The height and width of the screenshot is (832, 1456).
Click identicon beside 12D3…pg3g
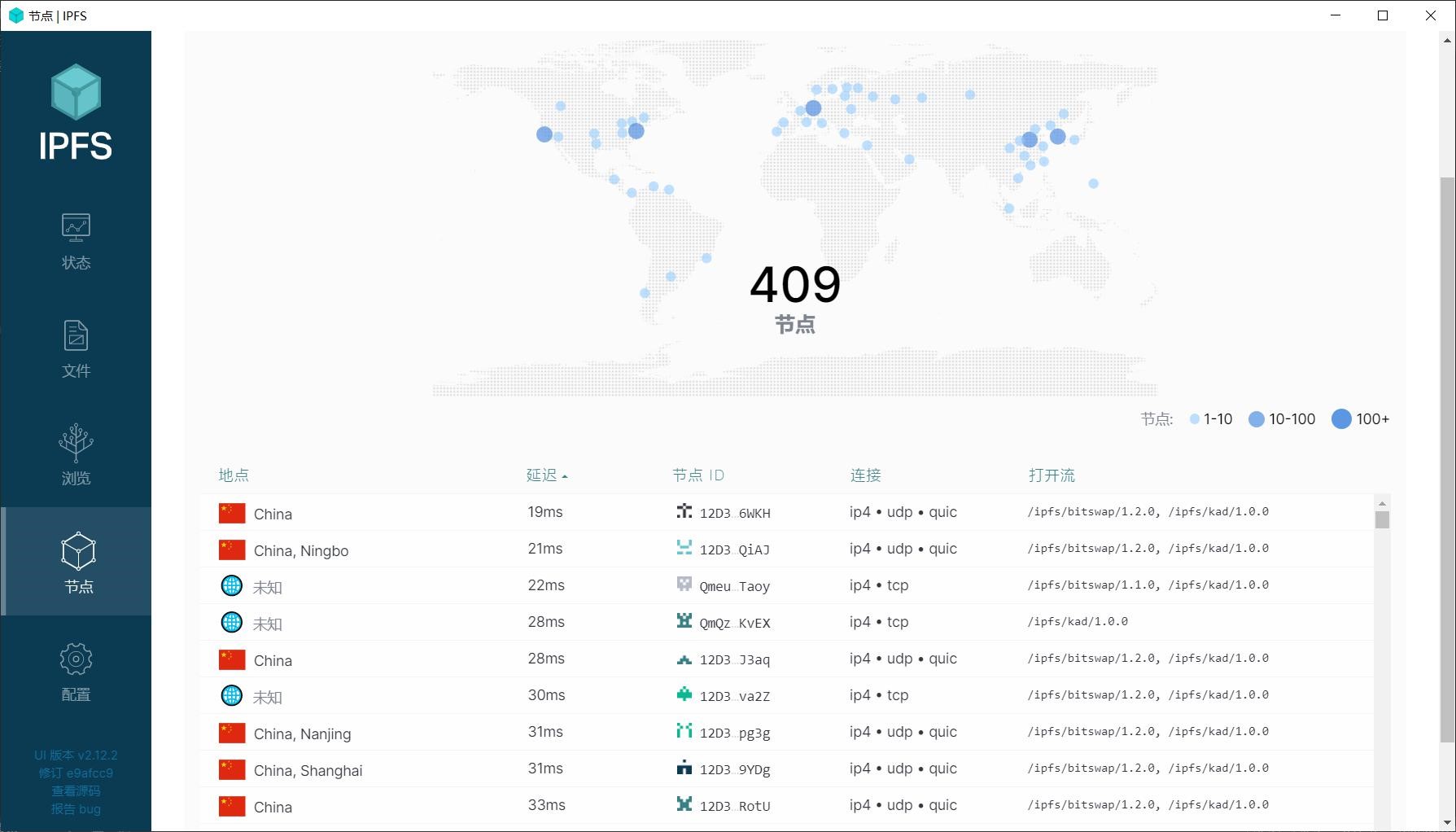[684, 731]
